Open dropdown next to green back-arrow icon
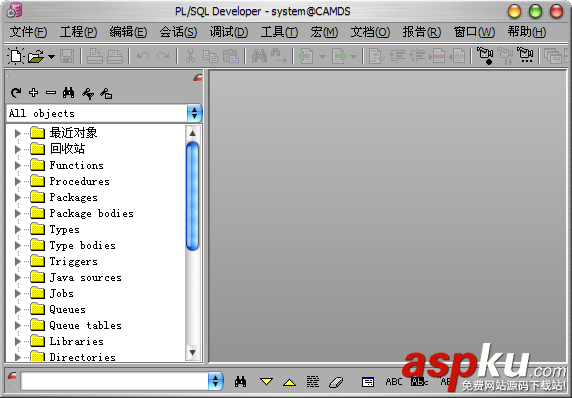The image size is (572, 398). (322, 57)
